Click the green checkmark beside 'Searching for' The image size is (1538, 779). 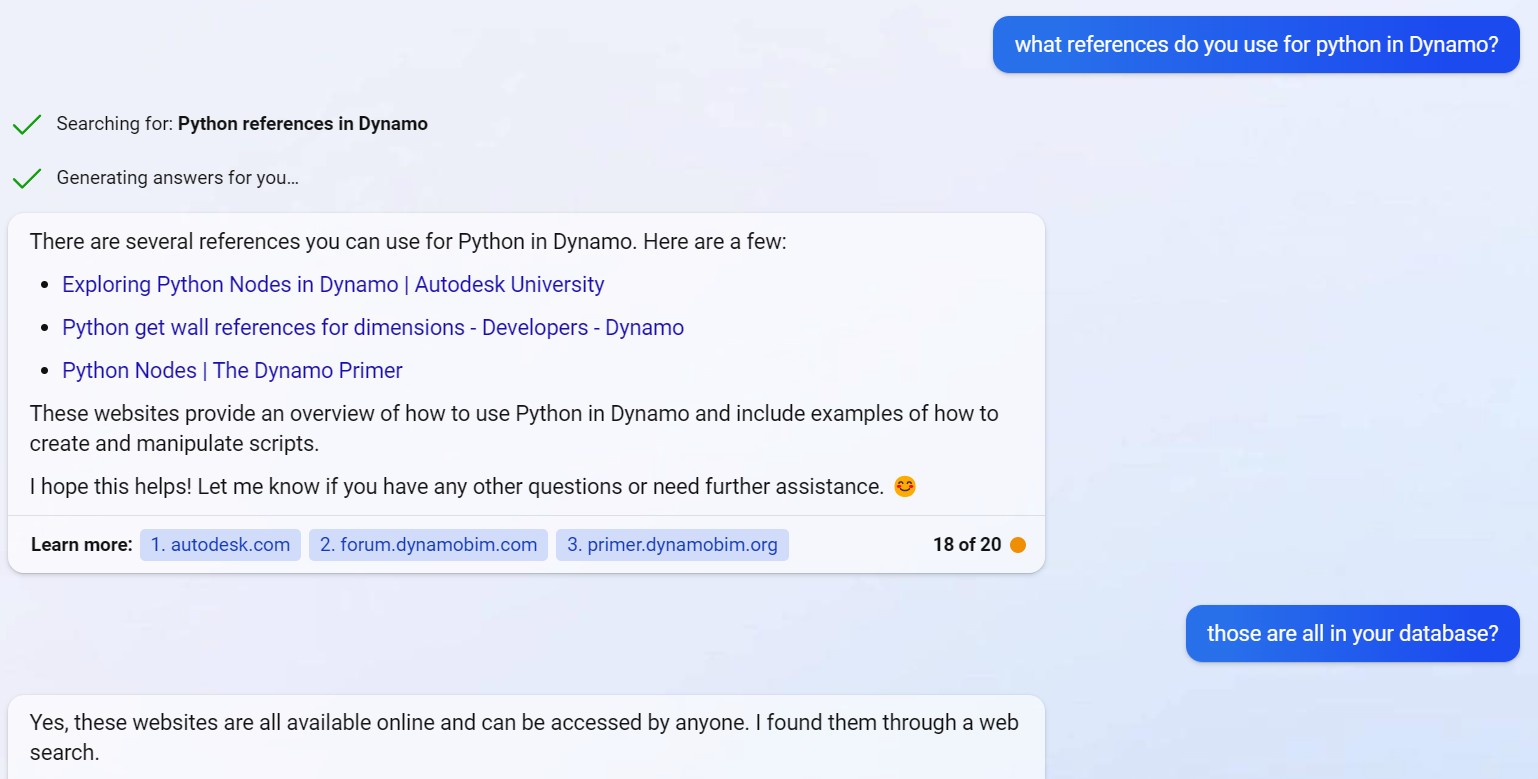[27, 124]
